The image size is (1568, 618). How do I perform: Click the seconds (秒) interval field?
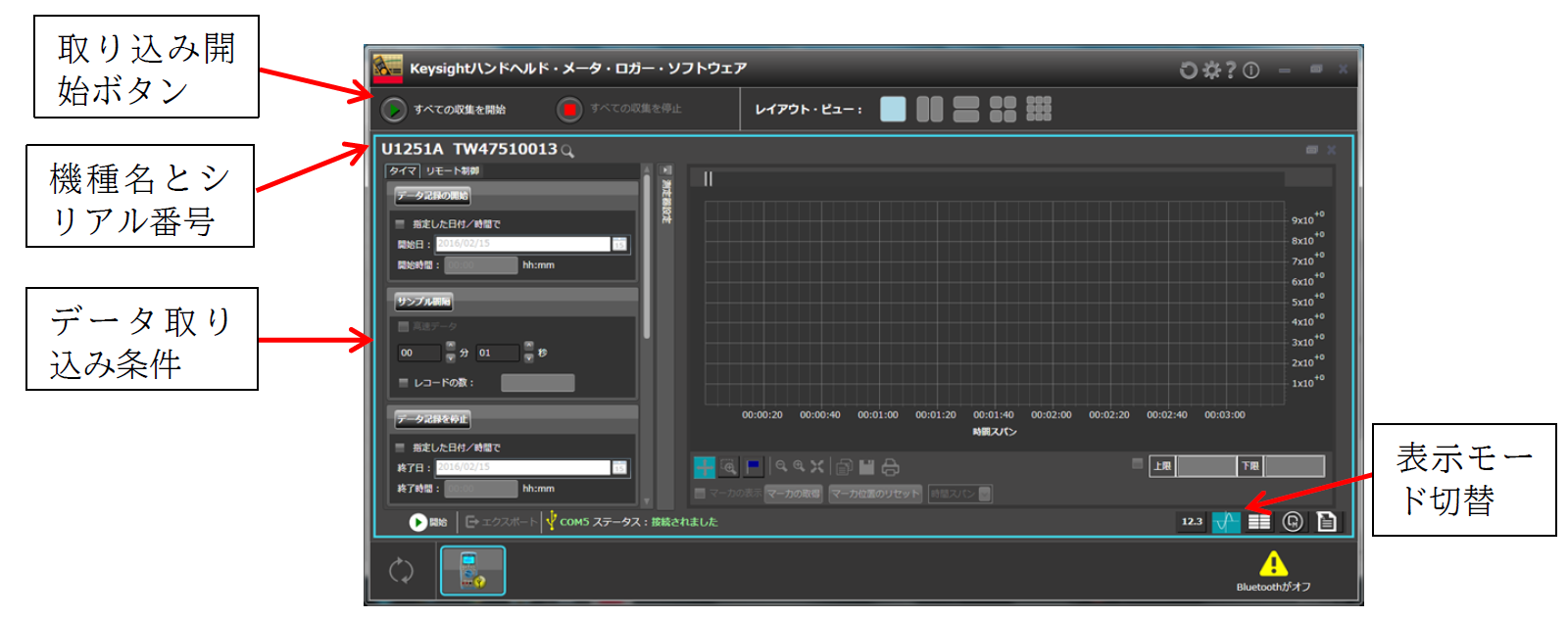498,353
